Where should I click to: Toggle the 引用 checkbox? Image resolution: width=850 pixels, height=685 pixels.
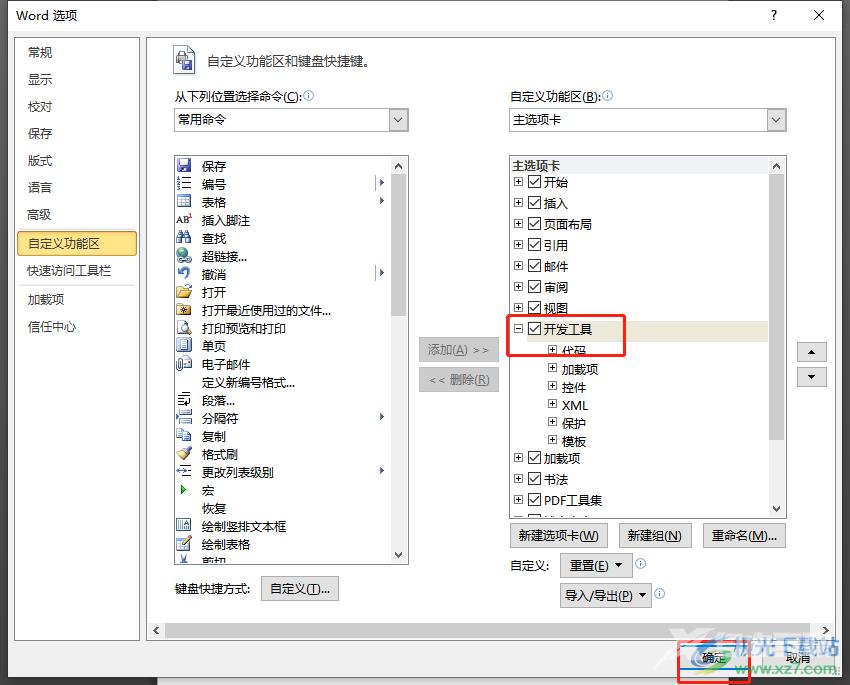535,244
